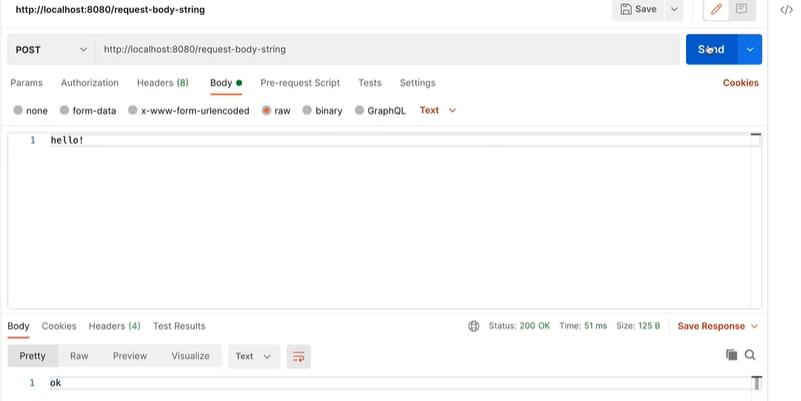Screen dimensions: 801x401
Task: Select the none body option
Action: pyautogui.click(x=30, y=110)
